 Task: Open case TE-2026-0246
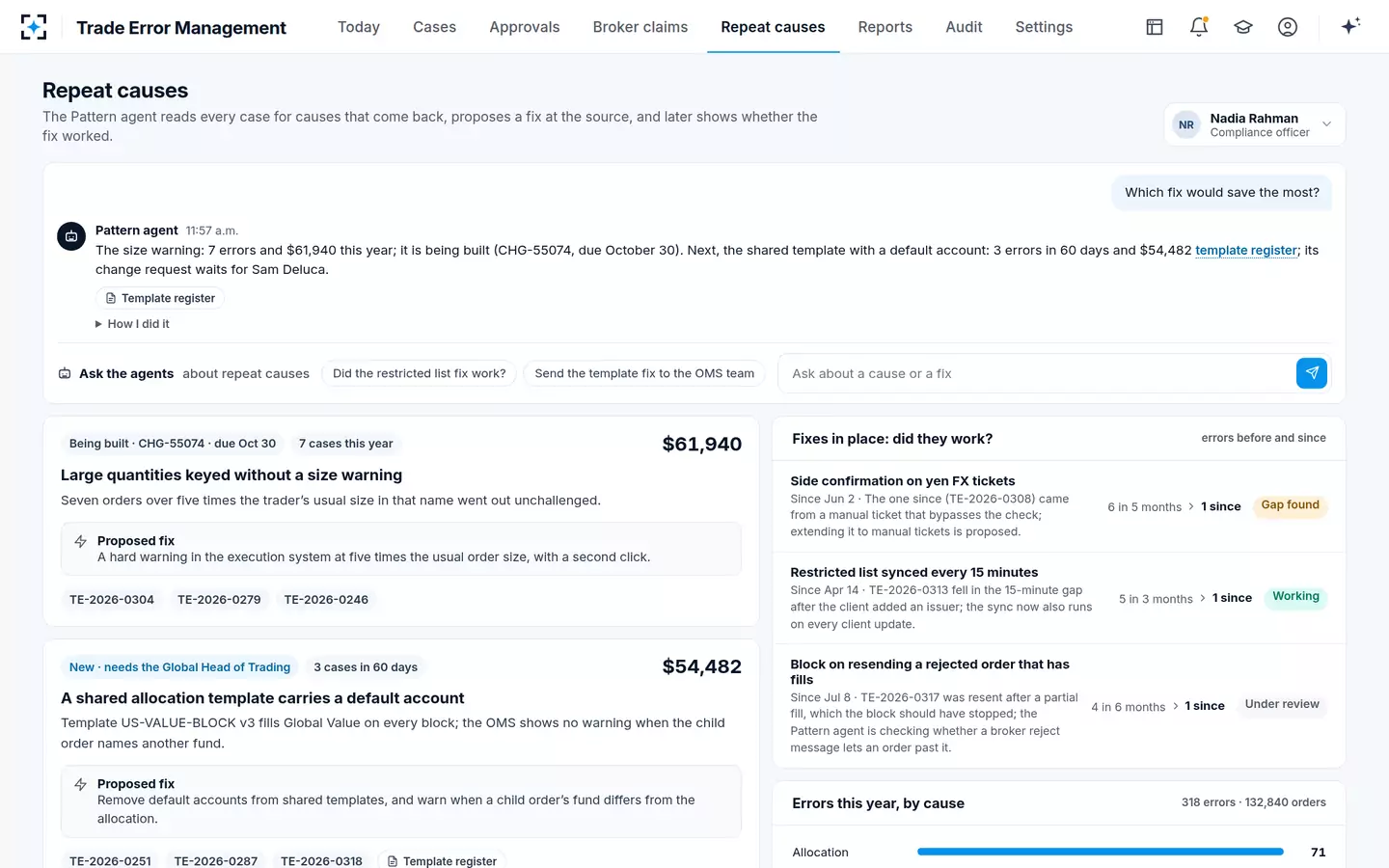tap(326, 600)
